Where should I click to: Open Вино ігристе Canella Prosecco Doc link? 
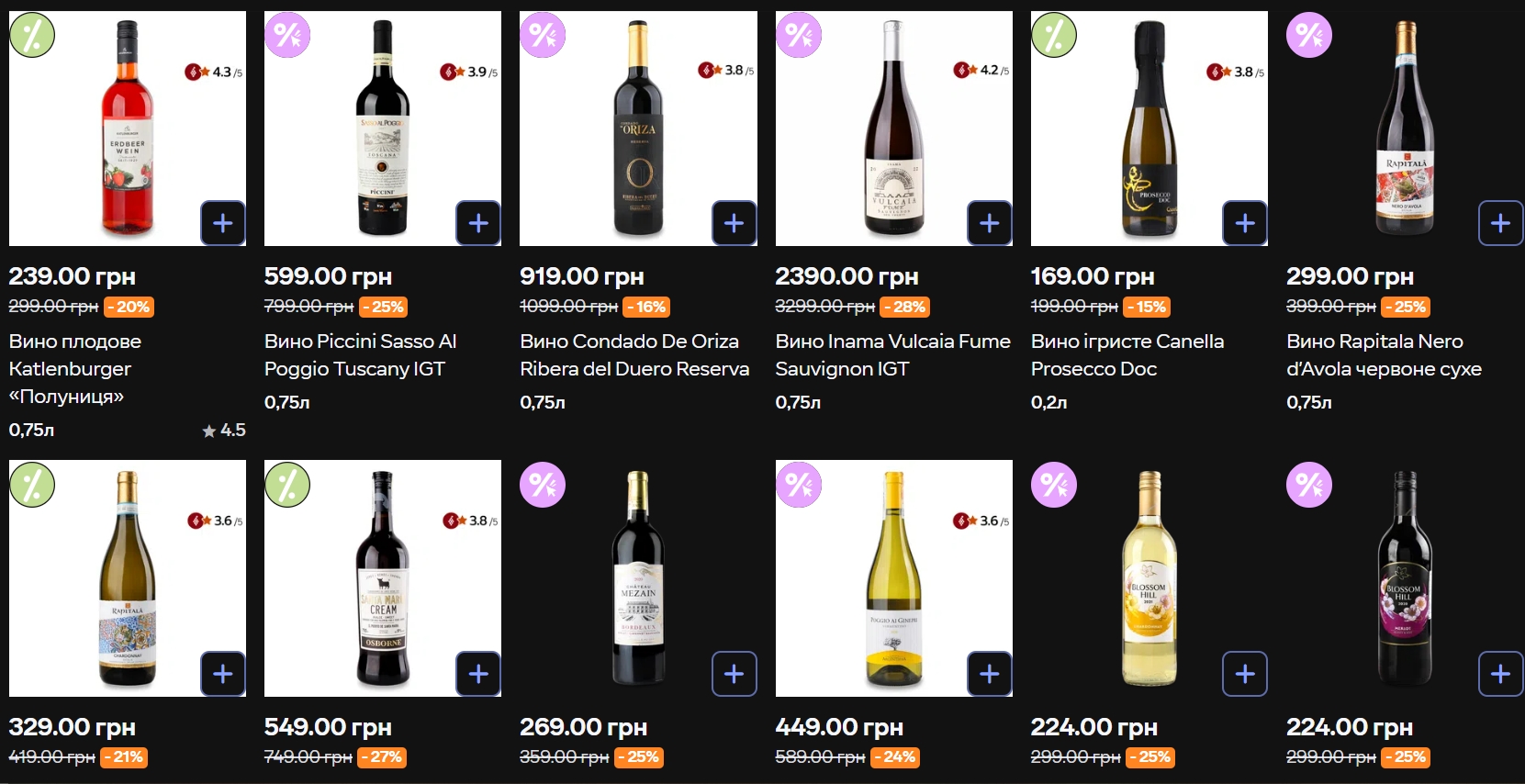pos(1127,355)
